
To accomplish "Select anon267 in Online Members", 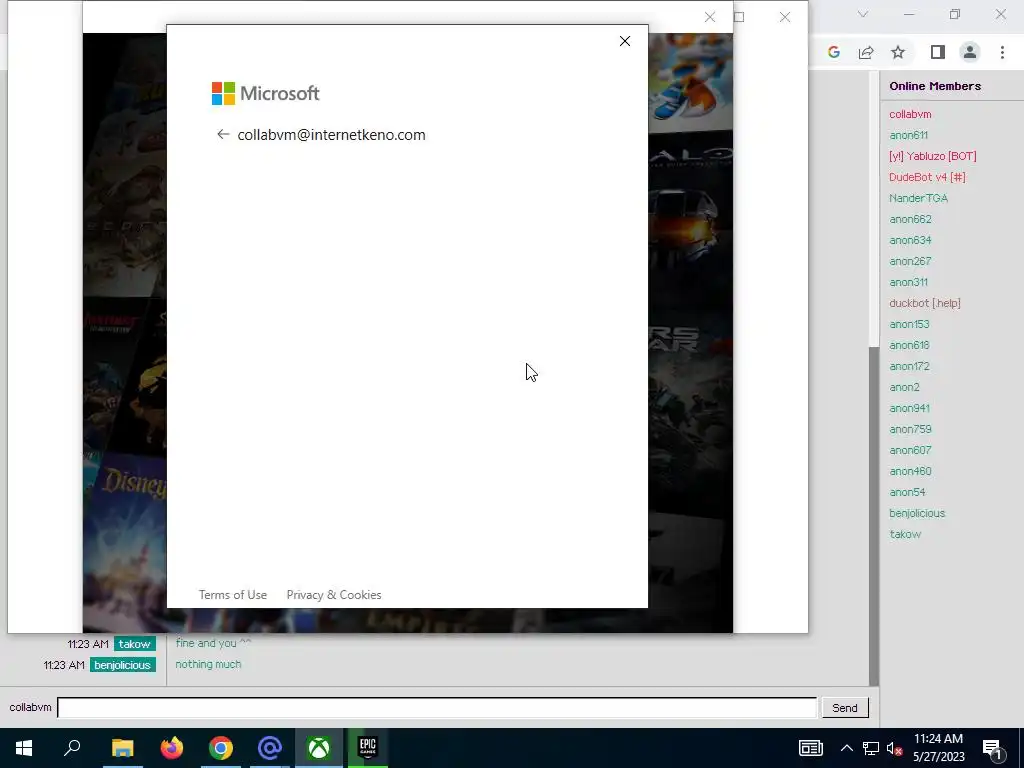I will pos(910,261).
